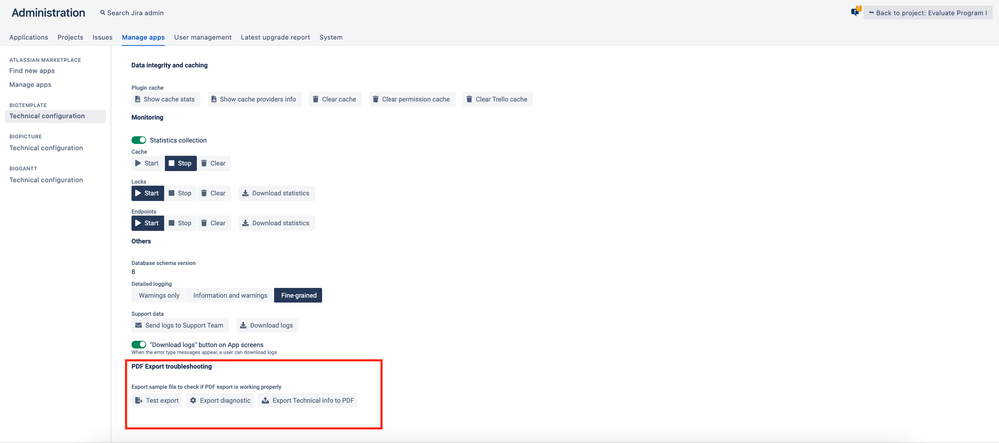Click the Export diagnostic button
This screenshot has height=443, width=999.
click(x=220, y=401)
